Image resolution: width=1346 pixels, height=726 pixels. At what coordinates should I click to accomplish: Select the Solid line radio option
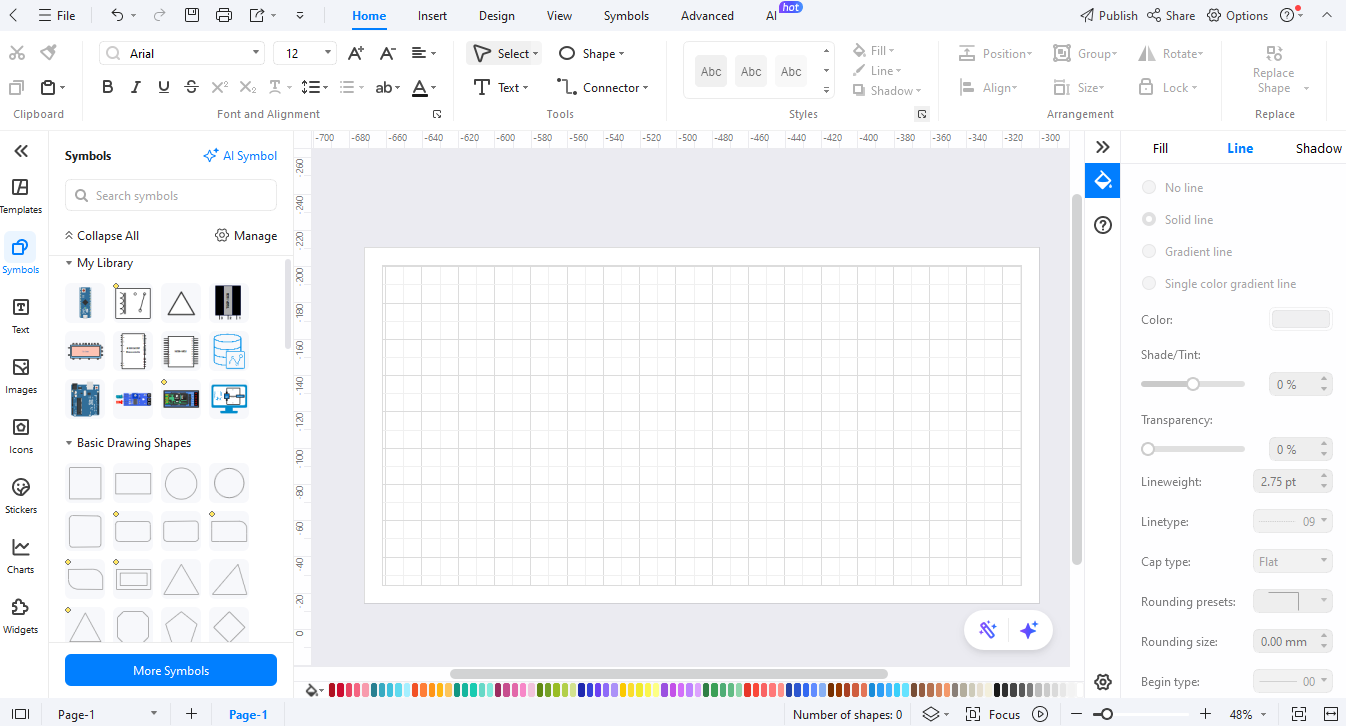pyautogui.click(x=1149, y=219)
